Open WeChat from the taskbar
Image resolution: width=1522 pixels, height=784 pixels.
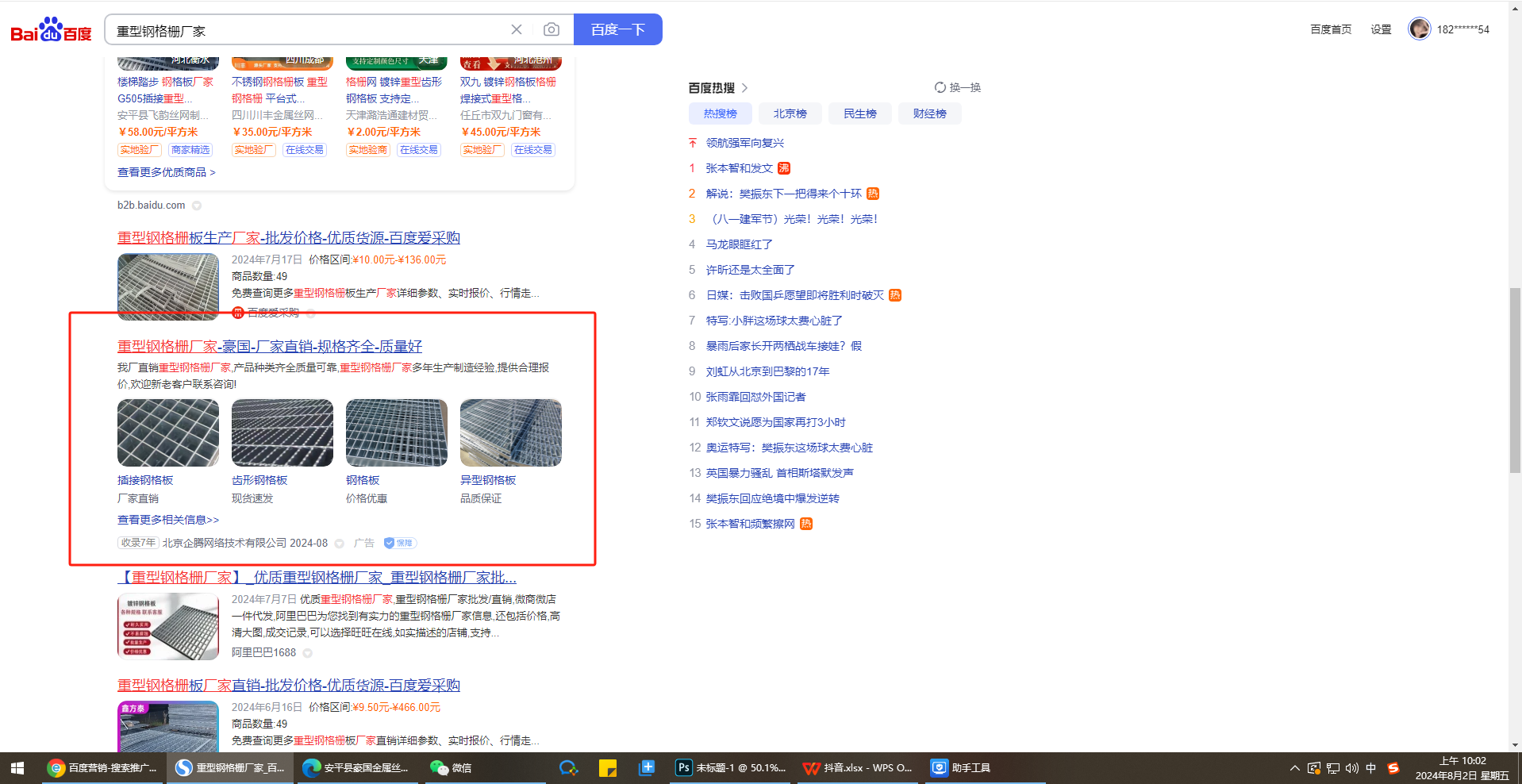click(451, 767)
